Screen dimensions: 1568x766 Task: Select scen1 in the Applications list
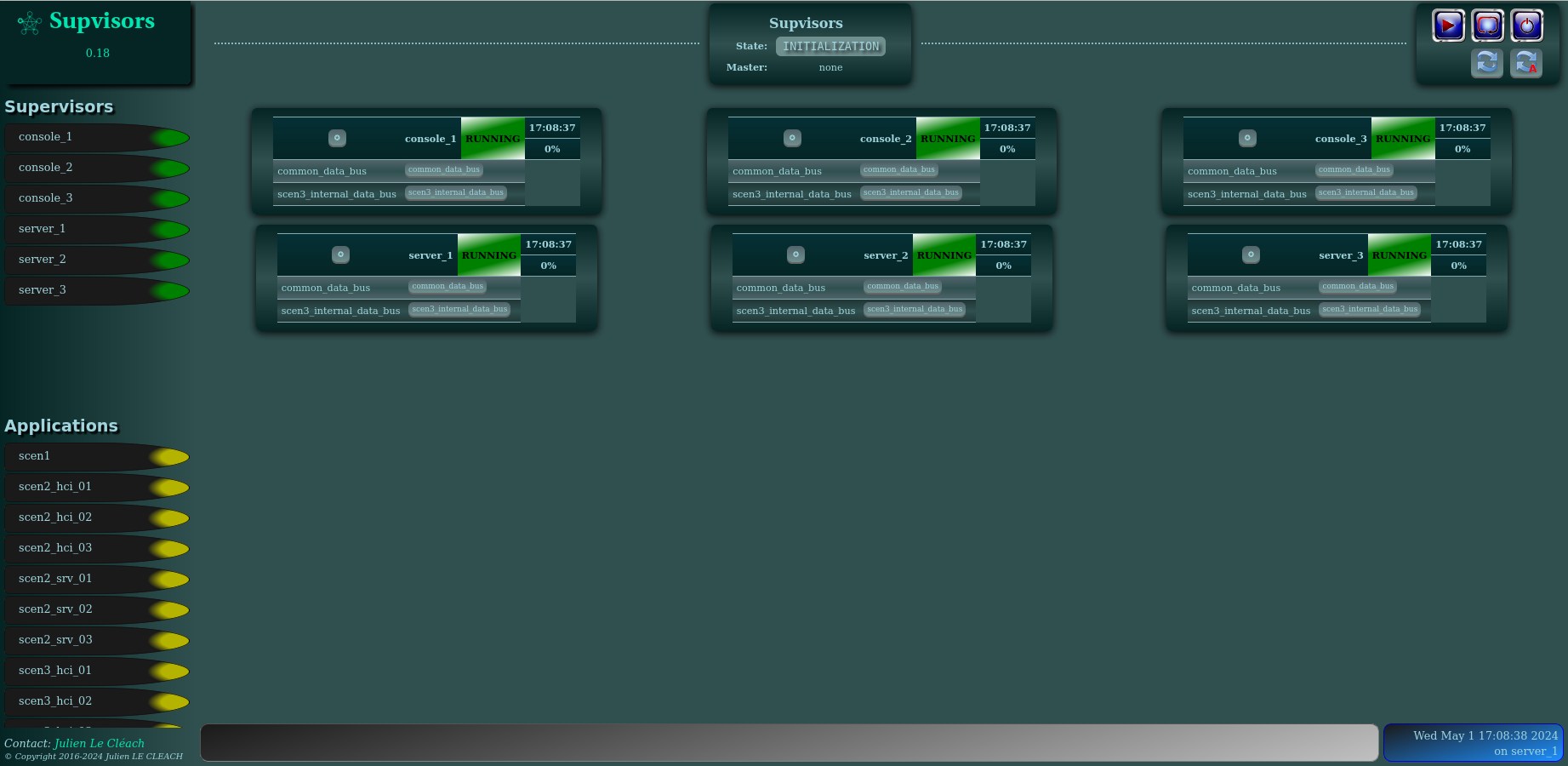click(x=97, y=456)
